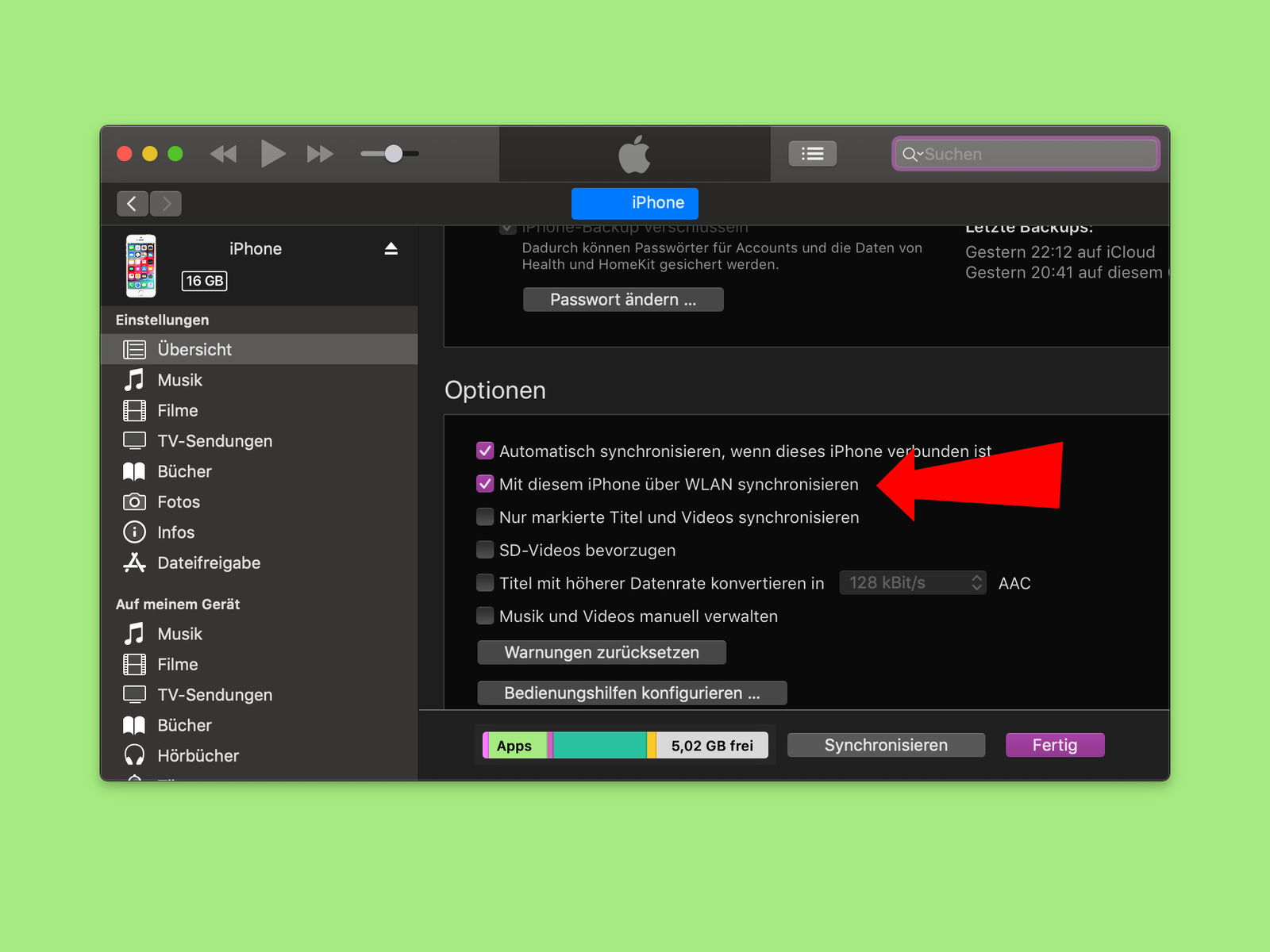
Task: Open Musik under Auf meinem Gerät
Action: tap(259, 634)
